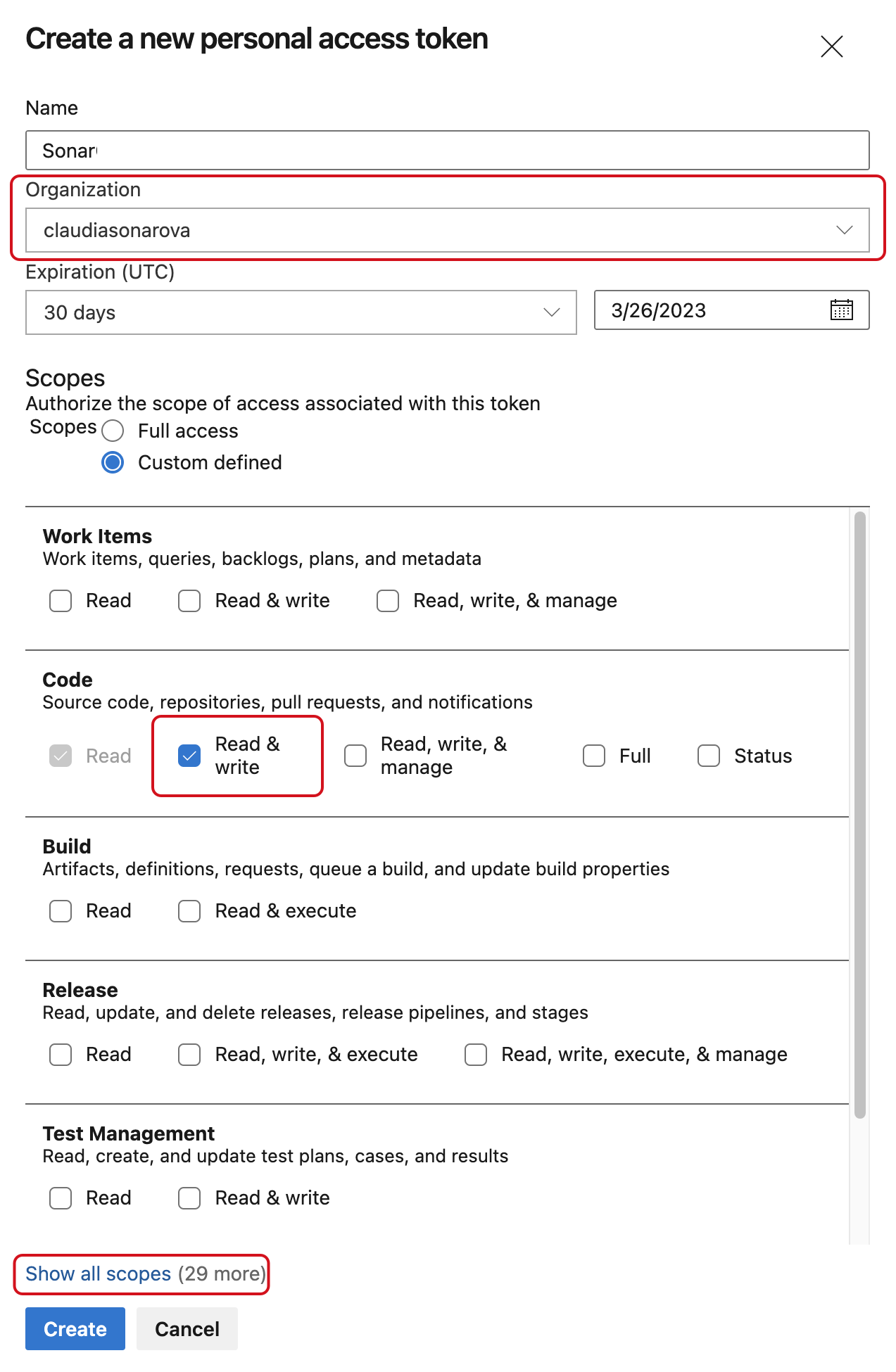
Task: Check Code Status checkbox
Action: pos(709,756)
